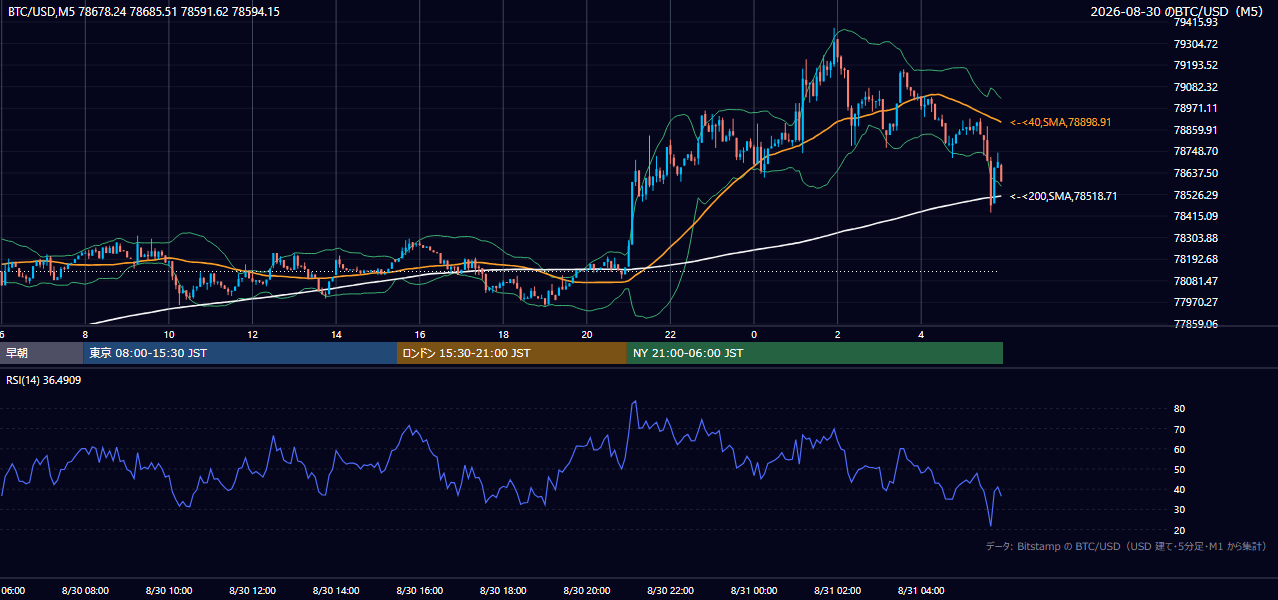Click price axis value 78415.09
Screen dimensions: 1278x600
point(1195,216)
